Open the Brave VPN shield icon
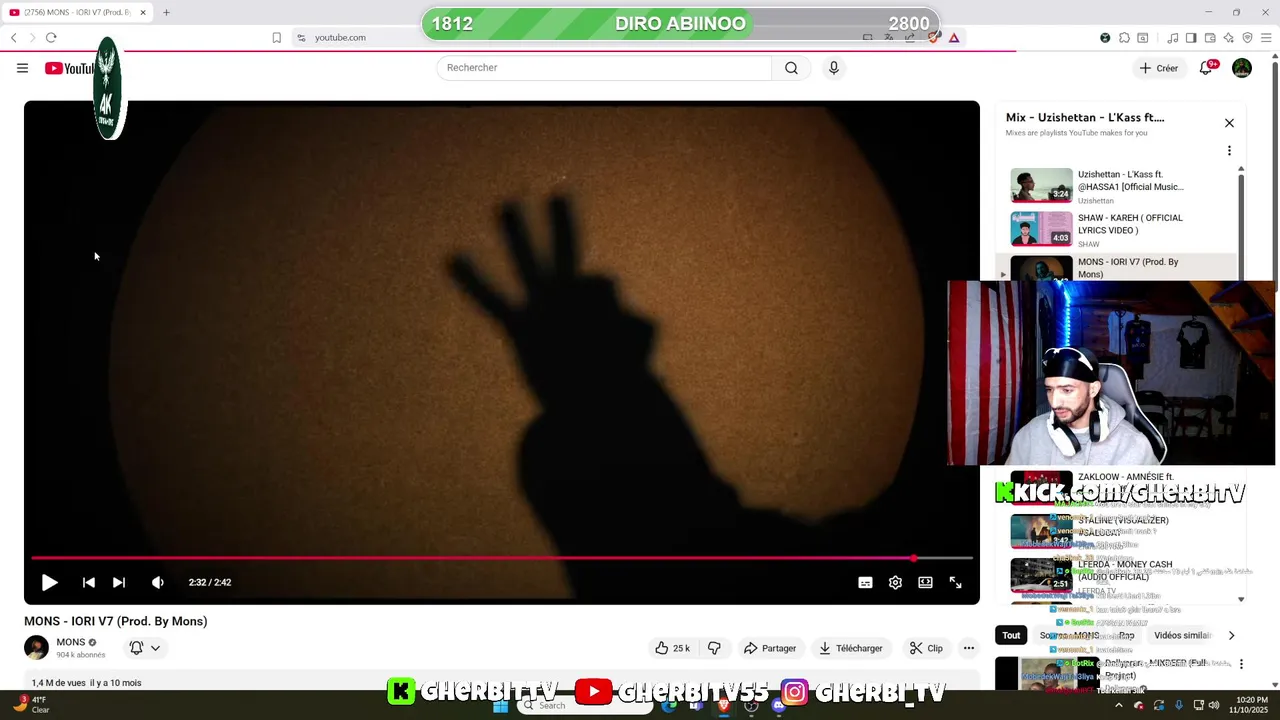This screenshot has width=1280, height=720. pyautogui.click(x=1248, y=37)
